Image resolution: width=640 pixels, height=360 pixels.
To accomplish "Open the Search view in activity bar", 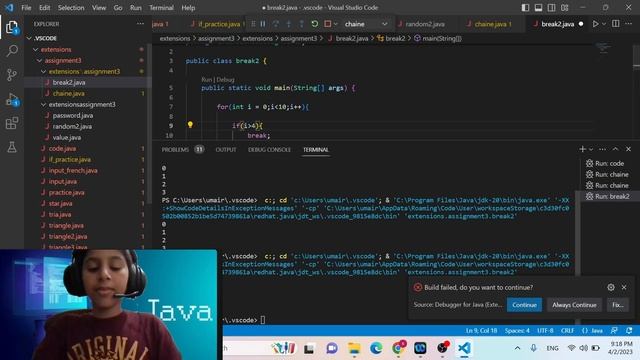I will click(12, 51).
